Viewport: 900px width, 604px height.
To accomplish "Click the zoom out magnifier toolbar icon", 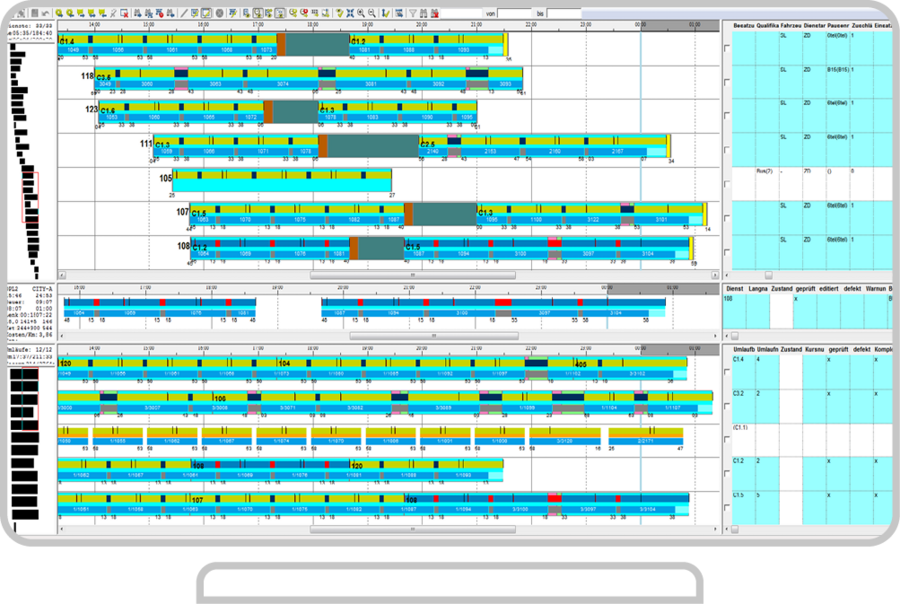I will 372,13.
